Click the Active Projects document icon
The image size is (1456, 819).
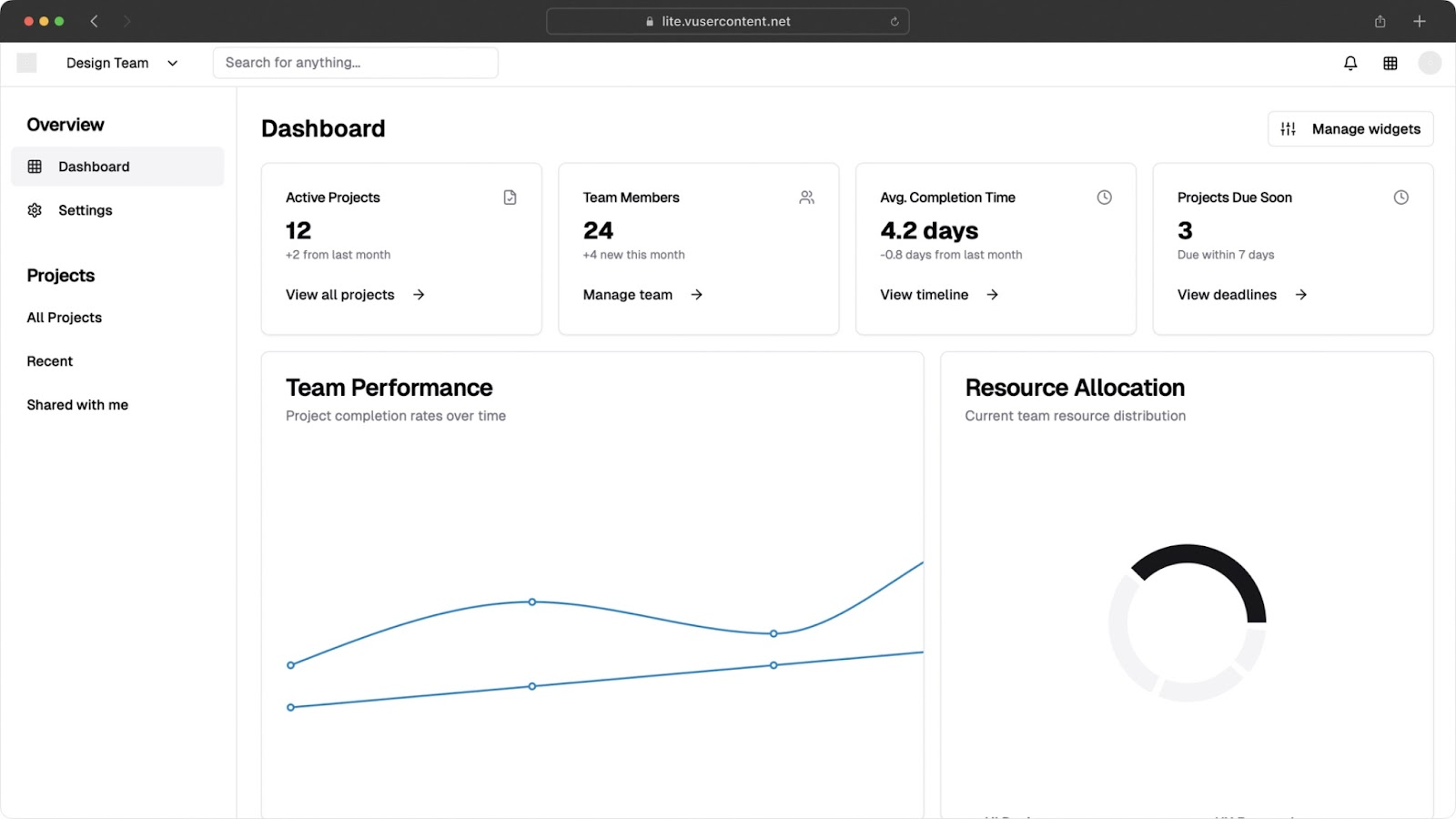510,197
